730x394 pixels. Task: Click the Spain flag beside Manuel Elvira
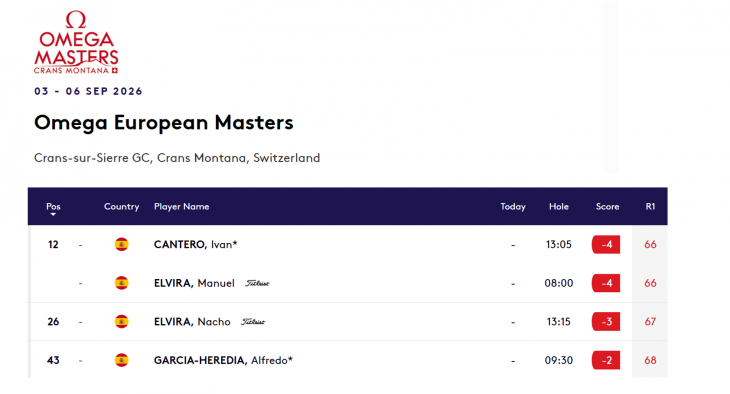(122, 283)
